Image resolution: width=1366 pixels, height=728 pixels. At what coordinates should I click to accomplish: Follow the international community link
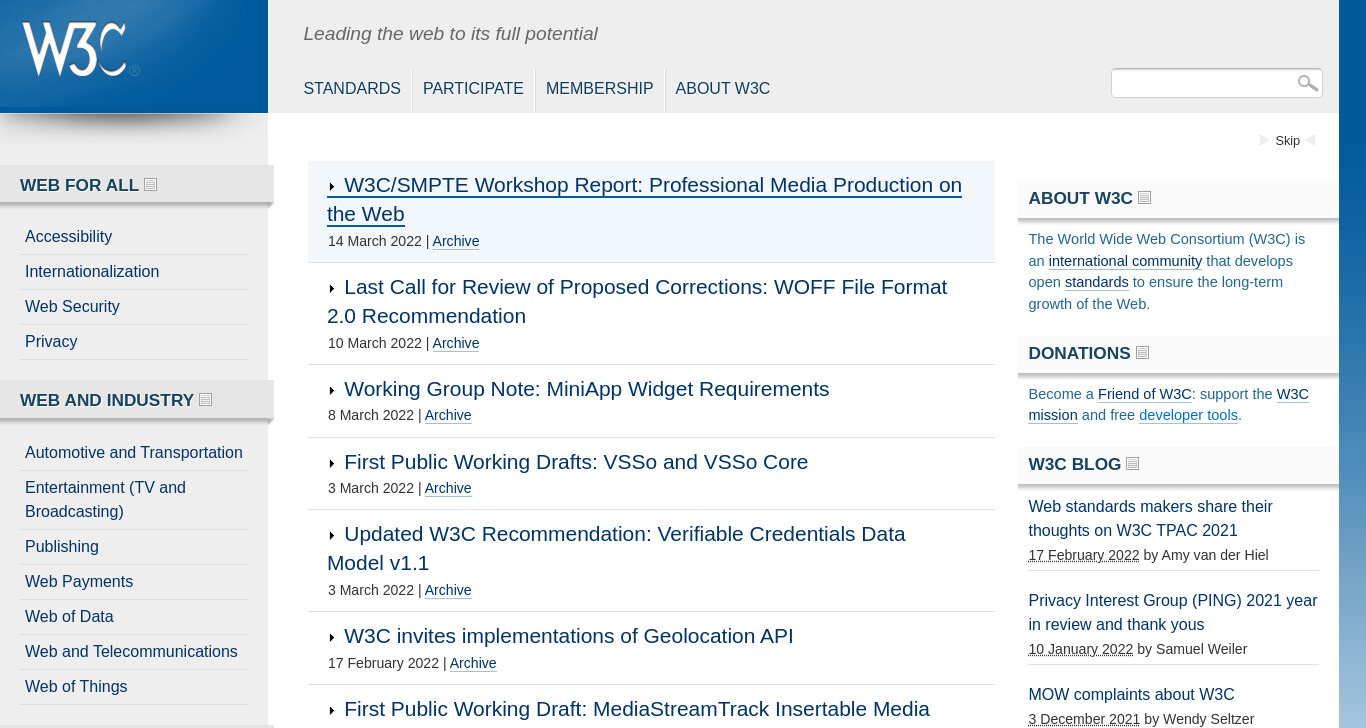click(1125, 261)
